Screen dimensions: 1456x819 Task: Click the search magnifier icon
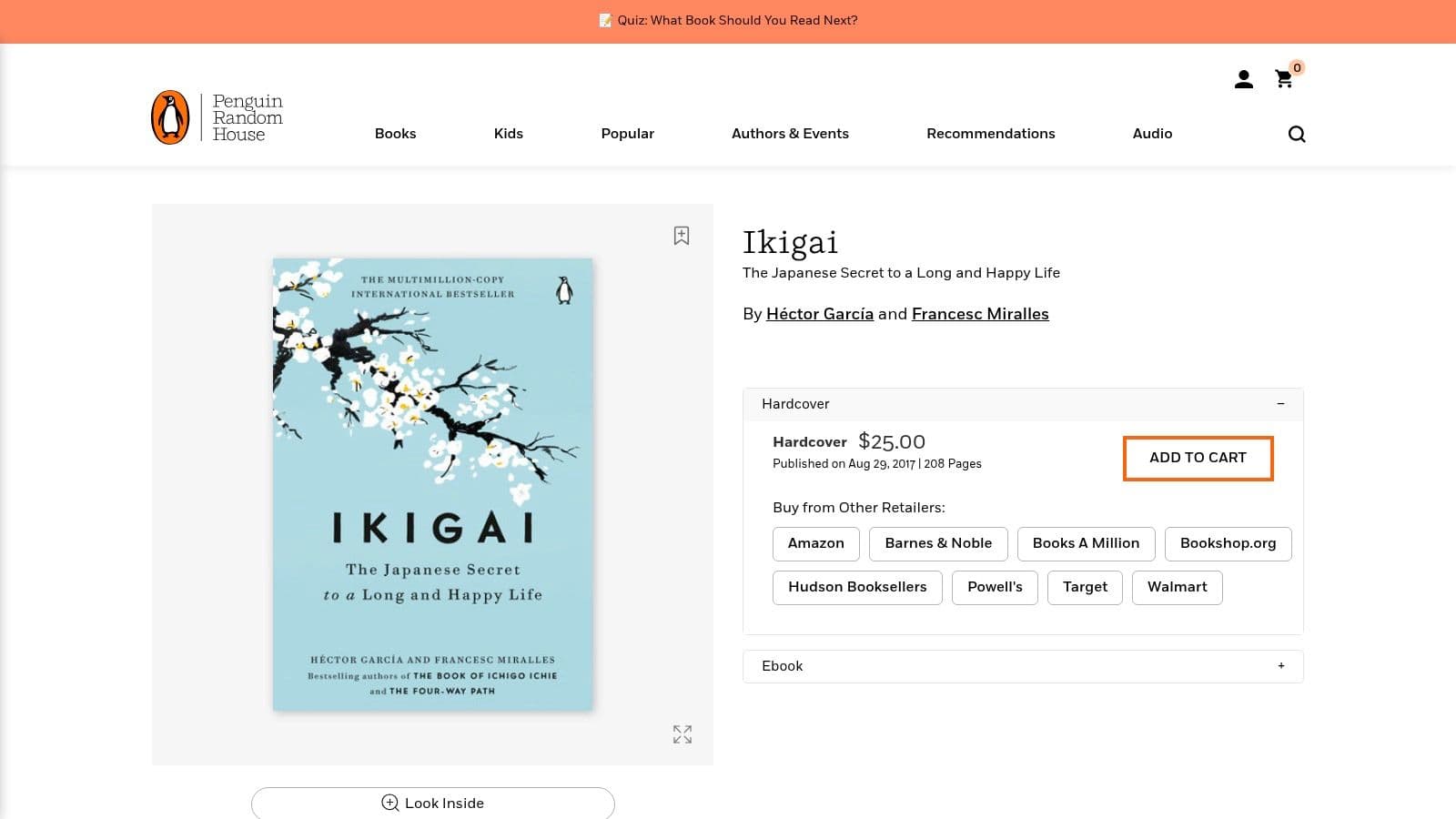(x=1297, y=134)
